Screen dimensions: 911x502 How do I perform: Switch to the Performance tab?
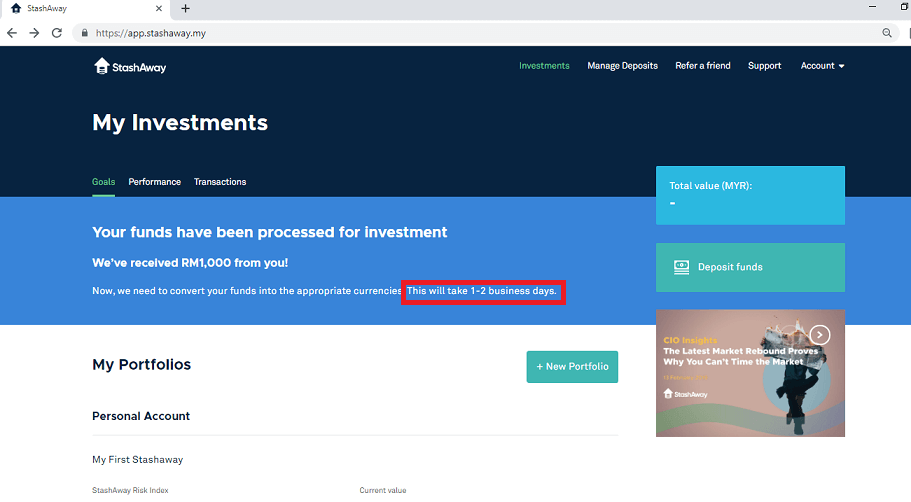pyautogui.click(x=155, y=182)
